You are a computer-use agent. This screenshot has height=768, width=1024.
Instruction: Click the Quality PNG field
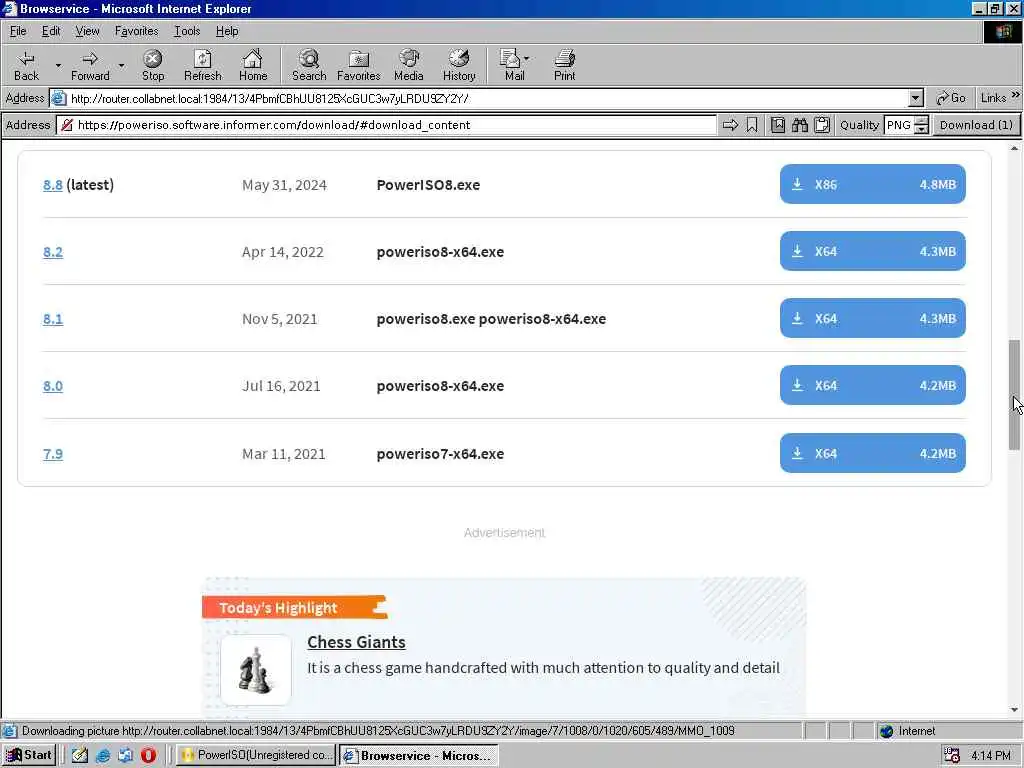(899, 125)
